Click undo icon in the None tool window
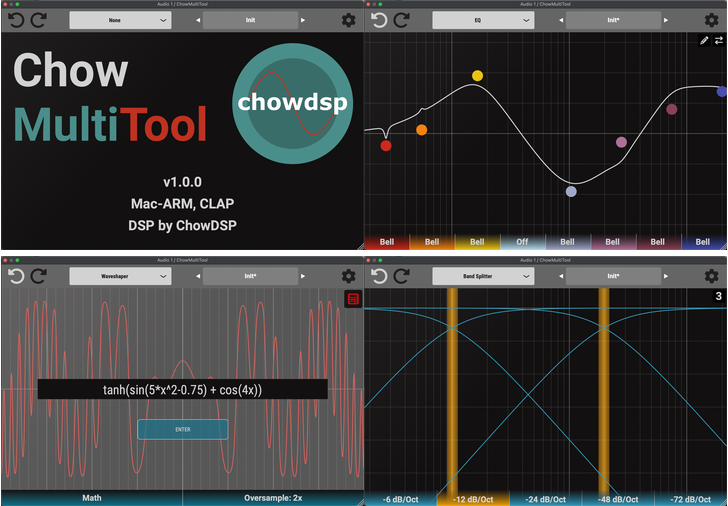 [x=16, y=20]
